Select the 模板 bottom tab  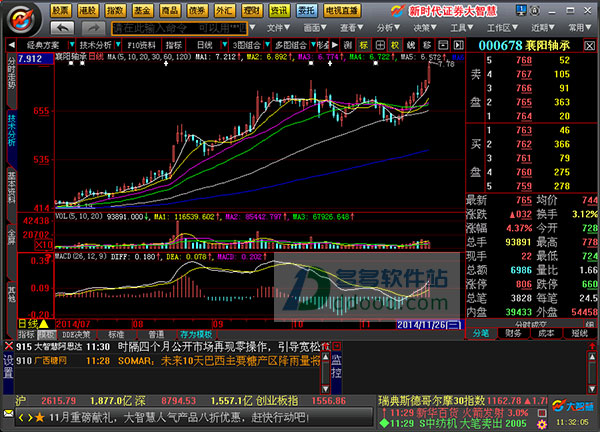[x=47, y=335]
